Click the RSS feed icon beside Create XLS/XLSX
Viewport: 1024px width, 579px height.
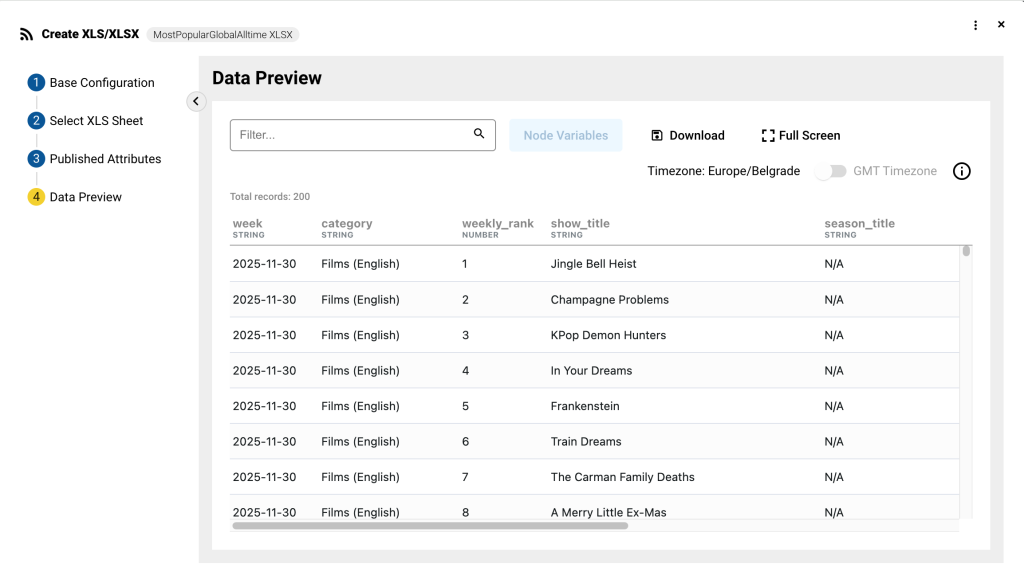click(26, 35)
